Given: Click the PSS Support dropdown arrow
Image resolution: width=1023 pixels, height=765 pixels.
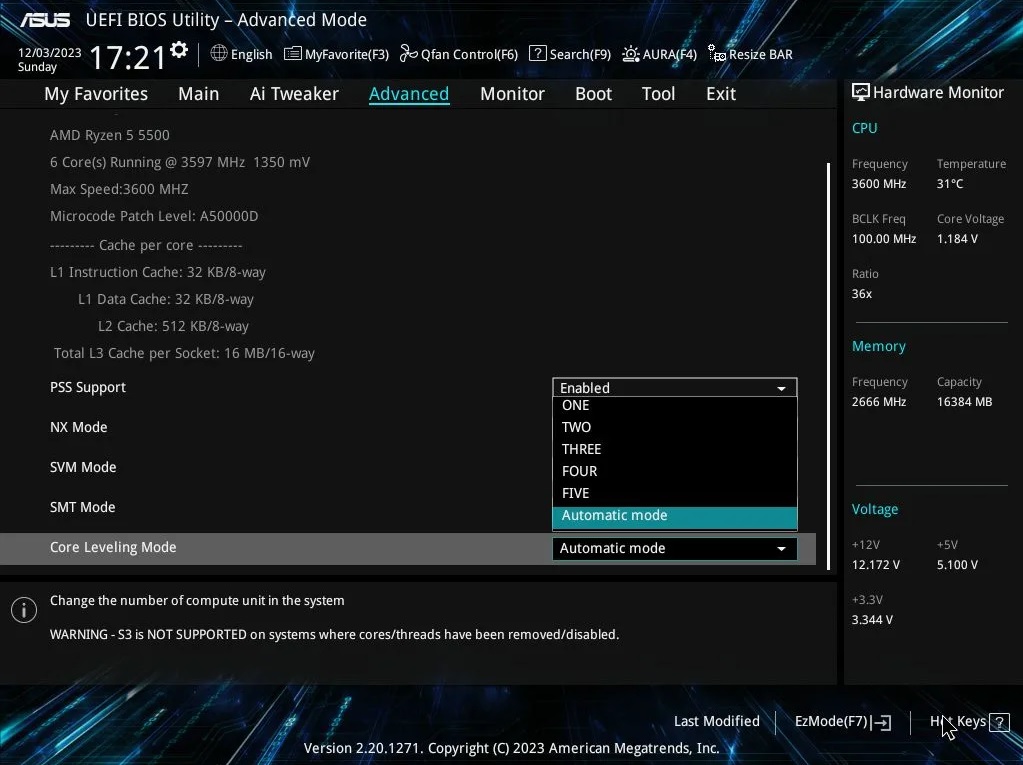Looking at the screenshot, I should [781, 389].
